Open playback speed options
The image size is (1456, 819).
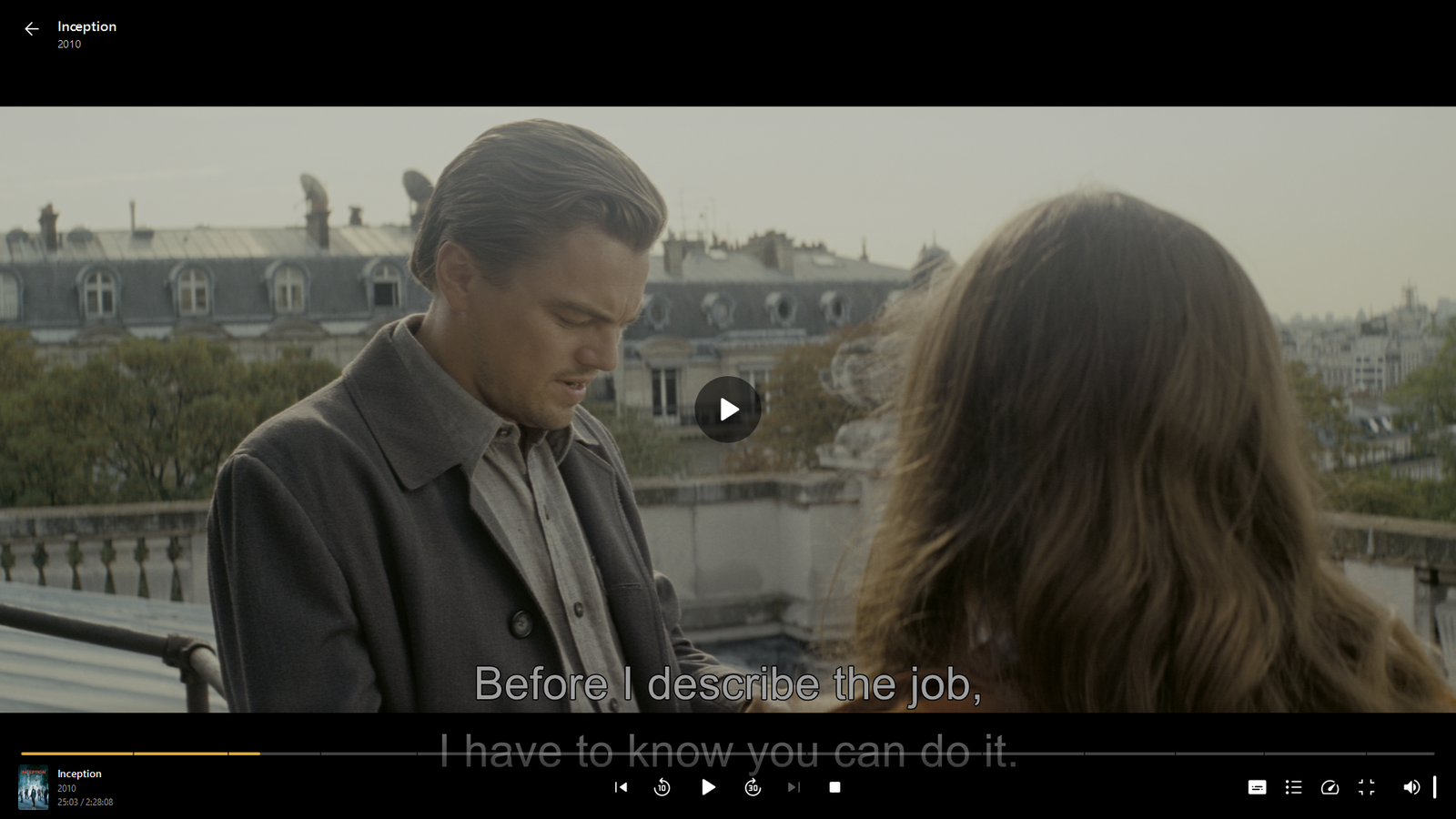[1330, 787]
